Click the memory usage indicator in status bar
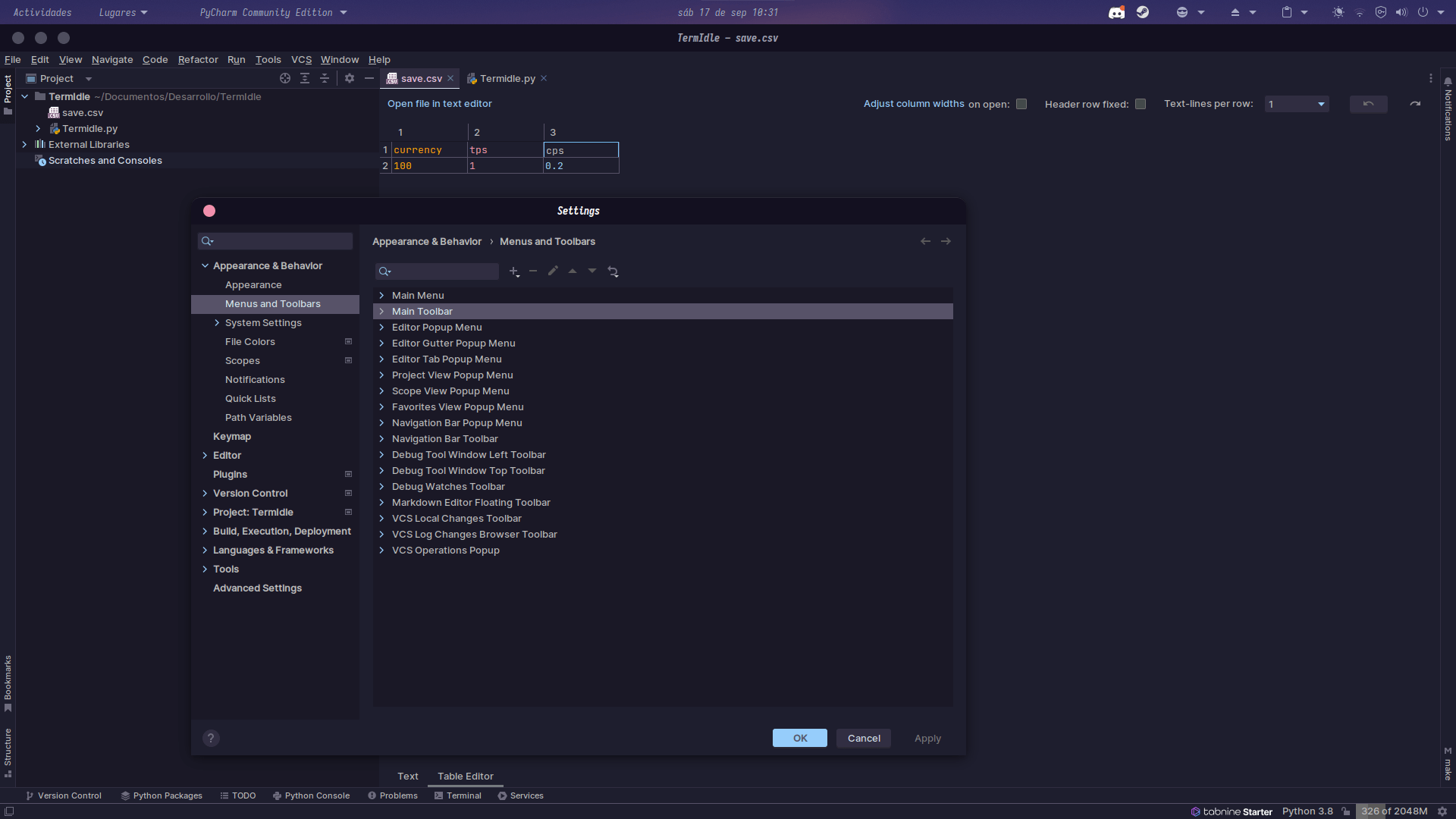1456x819 pixels. 1394,811
